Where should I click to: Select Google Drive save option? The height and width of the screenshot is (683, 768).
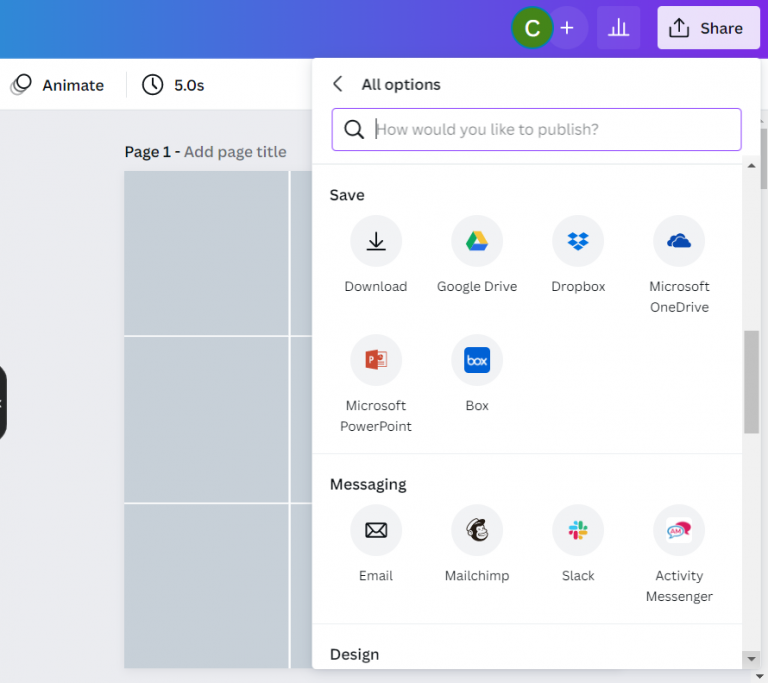click(x=477, y=241)
